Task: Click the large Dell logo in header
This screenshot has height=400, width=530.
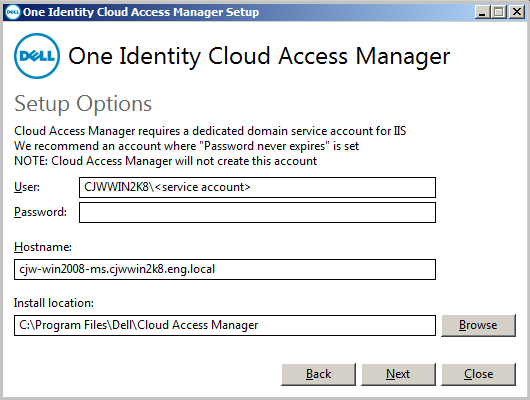Action: tap(37, 56)
